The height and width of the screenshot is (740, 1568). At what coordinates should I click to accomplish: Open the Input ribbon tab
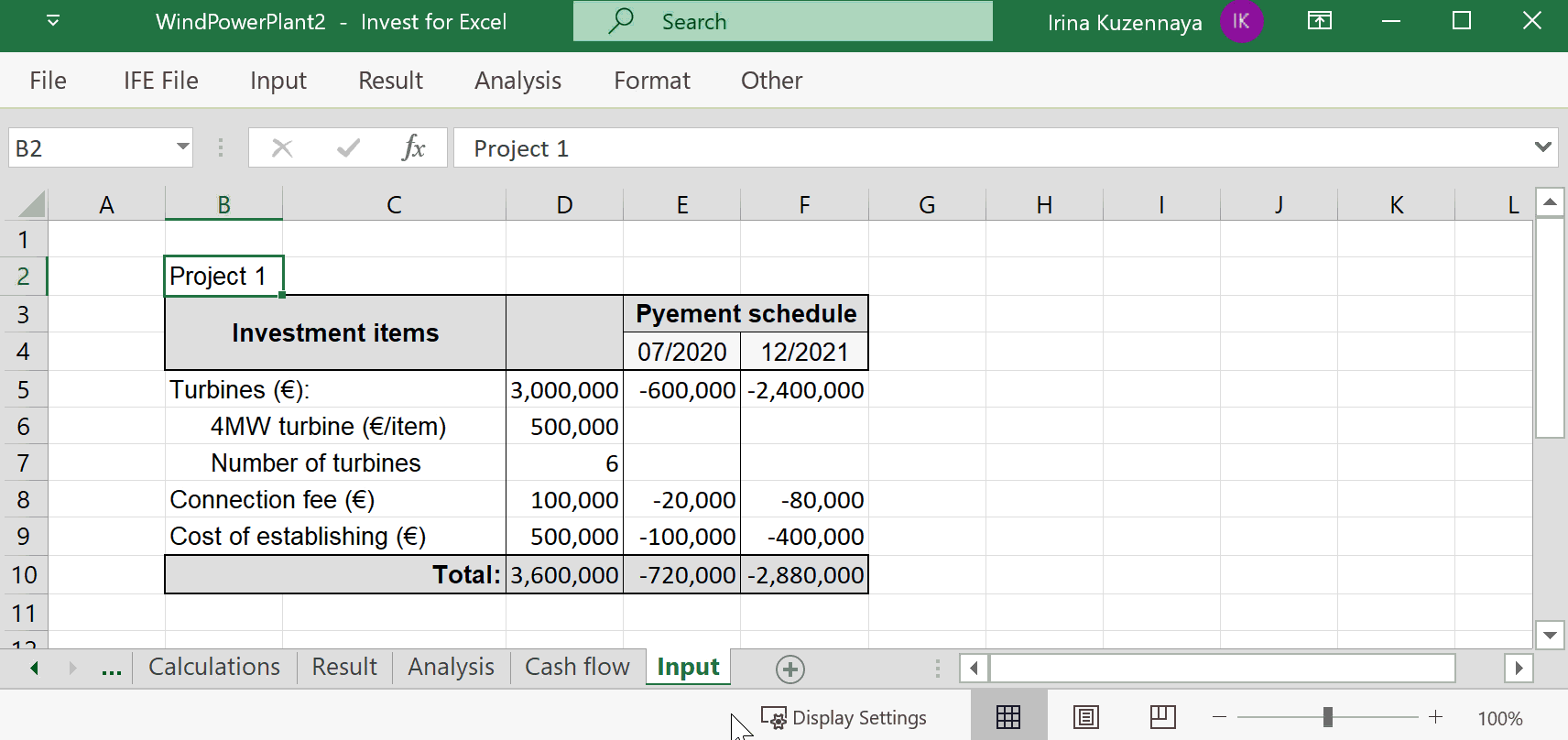278,81
